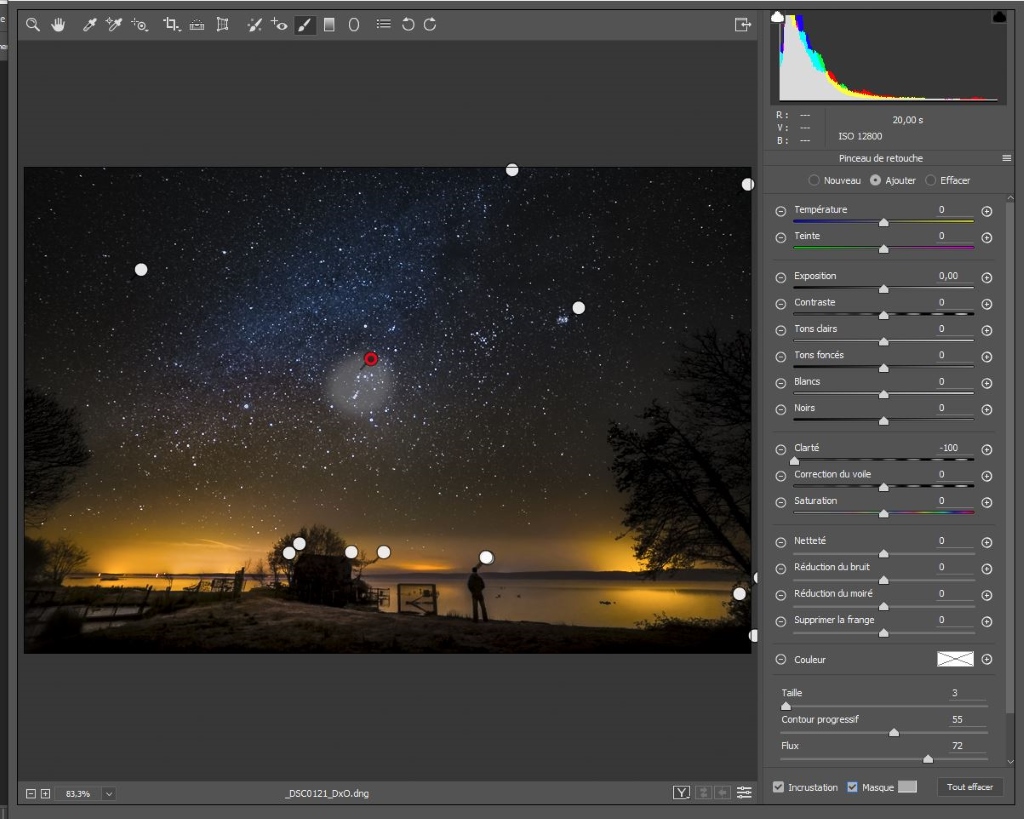Click the minus button next to Clarté
The image size is (1024, 819).
coord(781,450)
